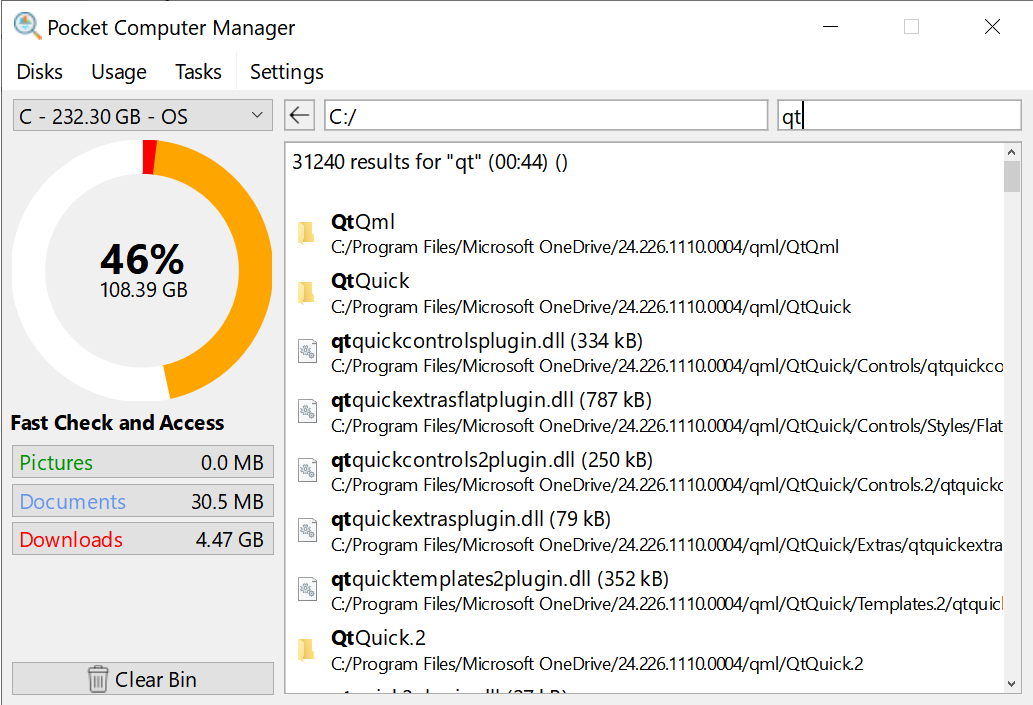Click the red segment of the disk usage ring

coord(149,157)
